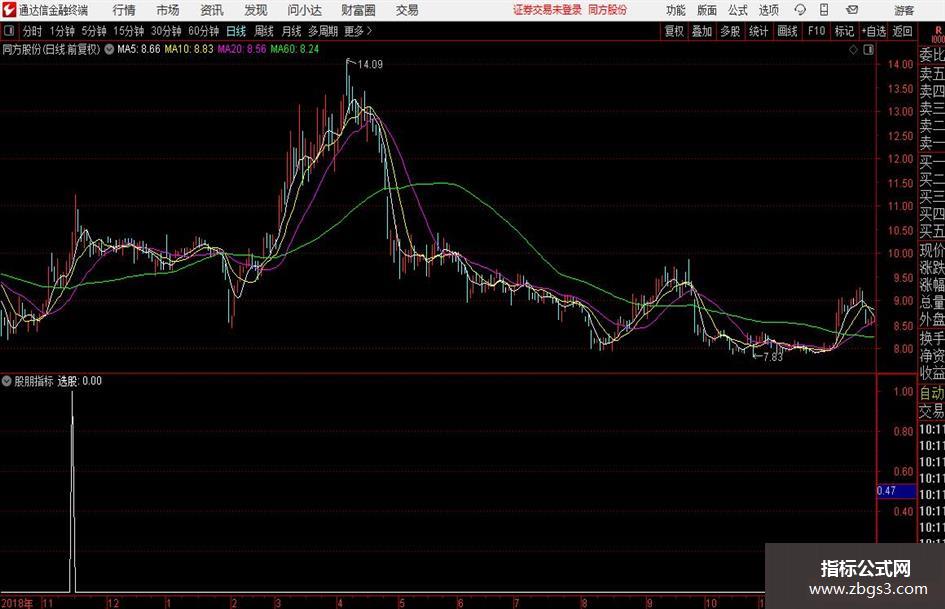
Task: Click the 标记 mark toolbar button
Action: tap(844, 31)
